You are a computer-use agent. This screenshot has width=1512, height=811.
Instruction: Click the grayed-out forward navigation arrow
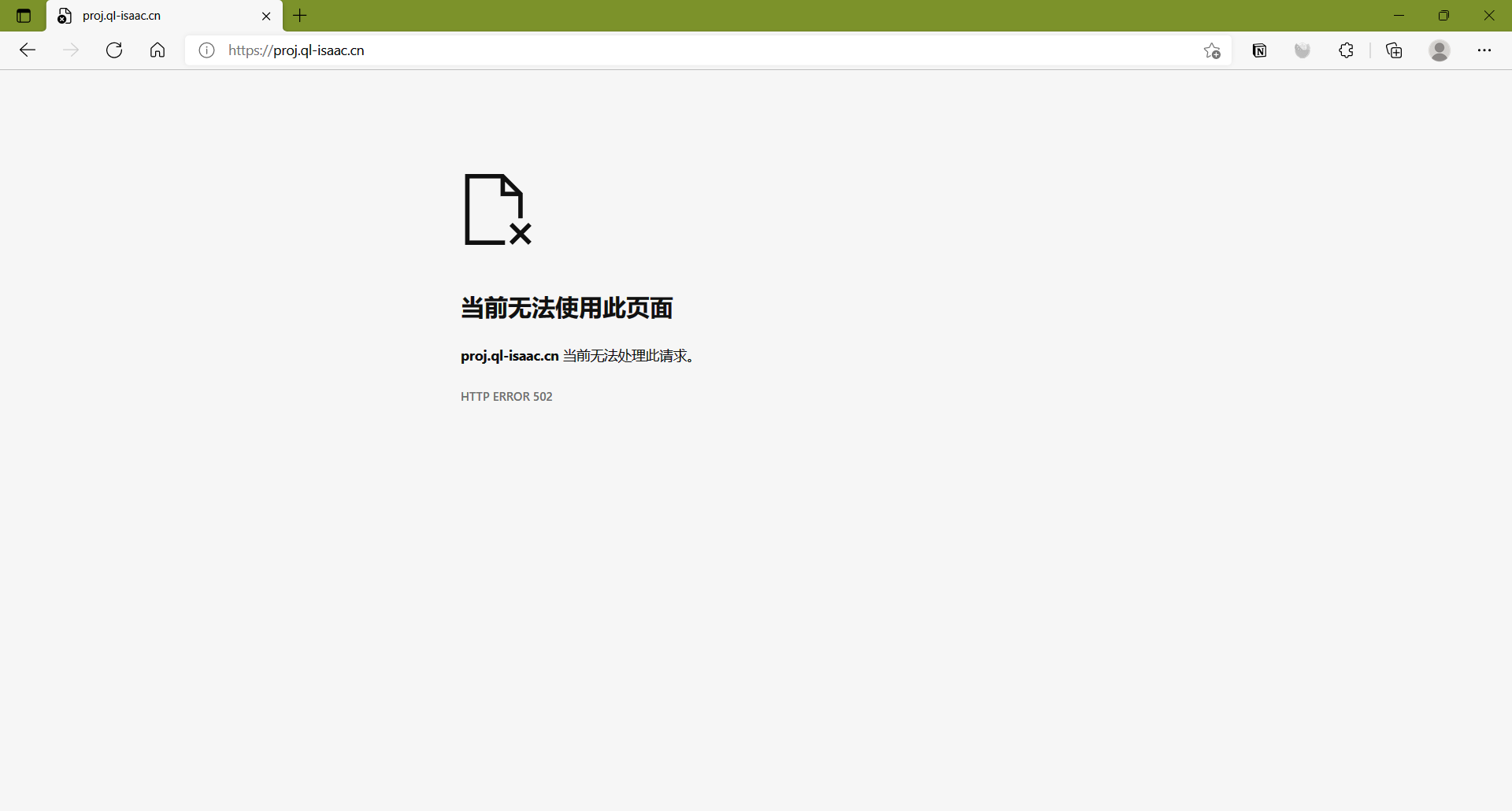click(70, 50)
